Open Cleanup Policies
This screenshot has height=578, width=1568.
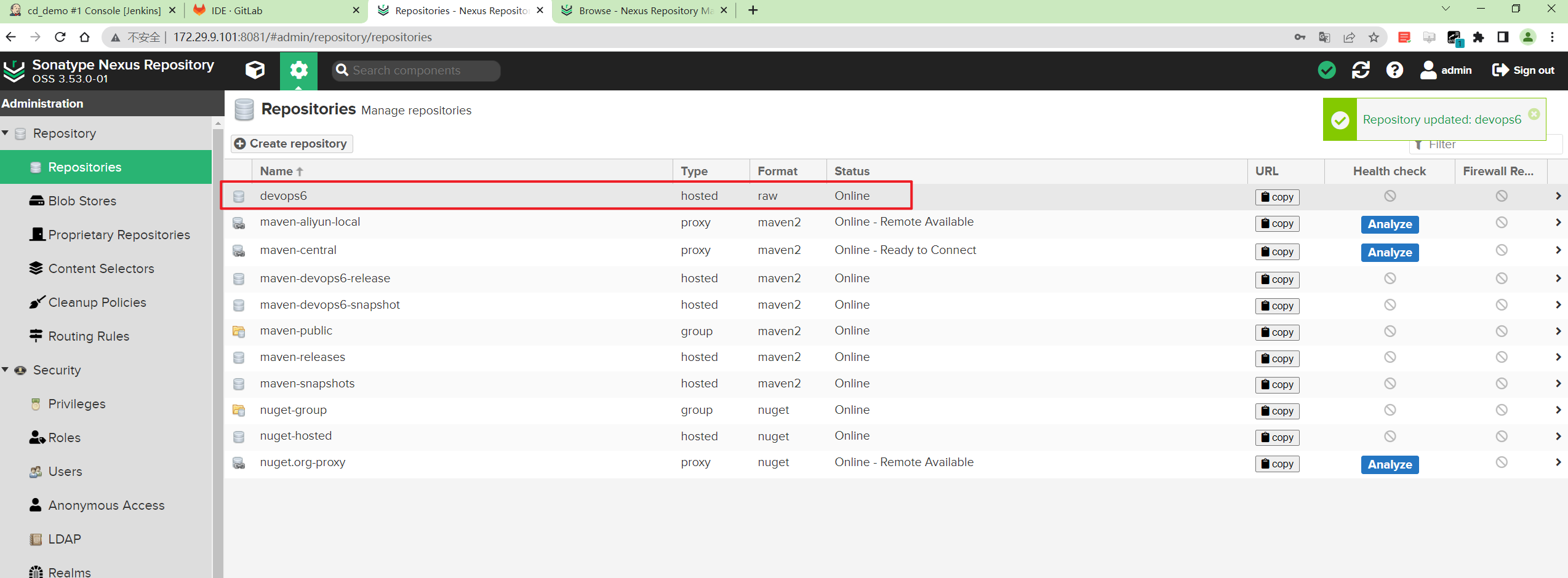click(x=97, y=303)
